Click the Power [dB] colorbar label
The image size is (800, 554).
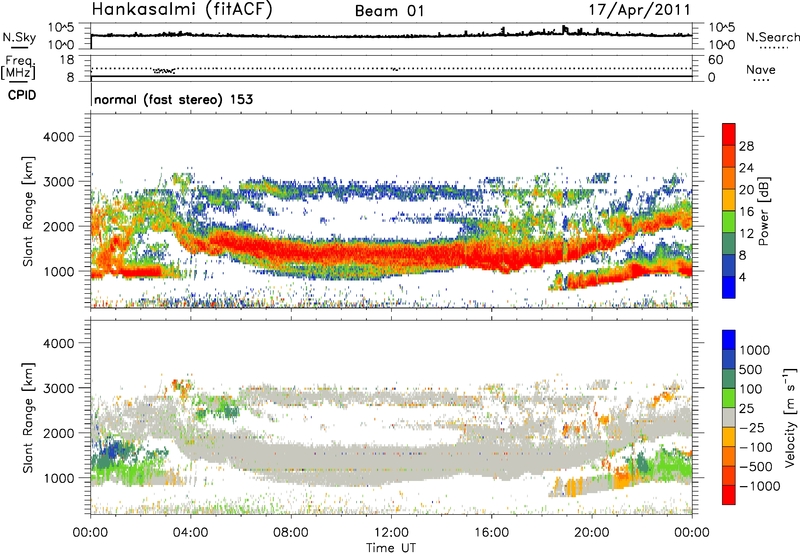763,211
